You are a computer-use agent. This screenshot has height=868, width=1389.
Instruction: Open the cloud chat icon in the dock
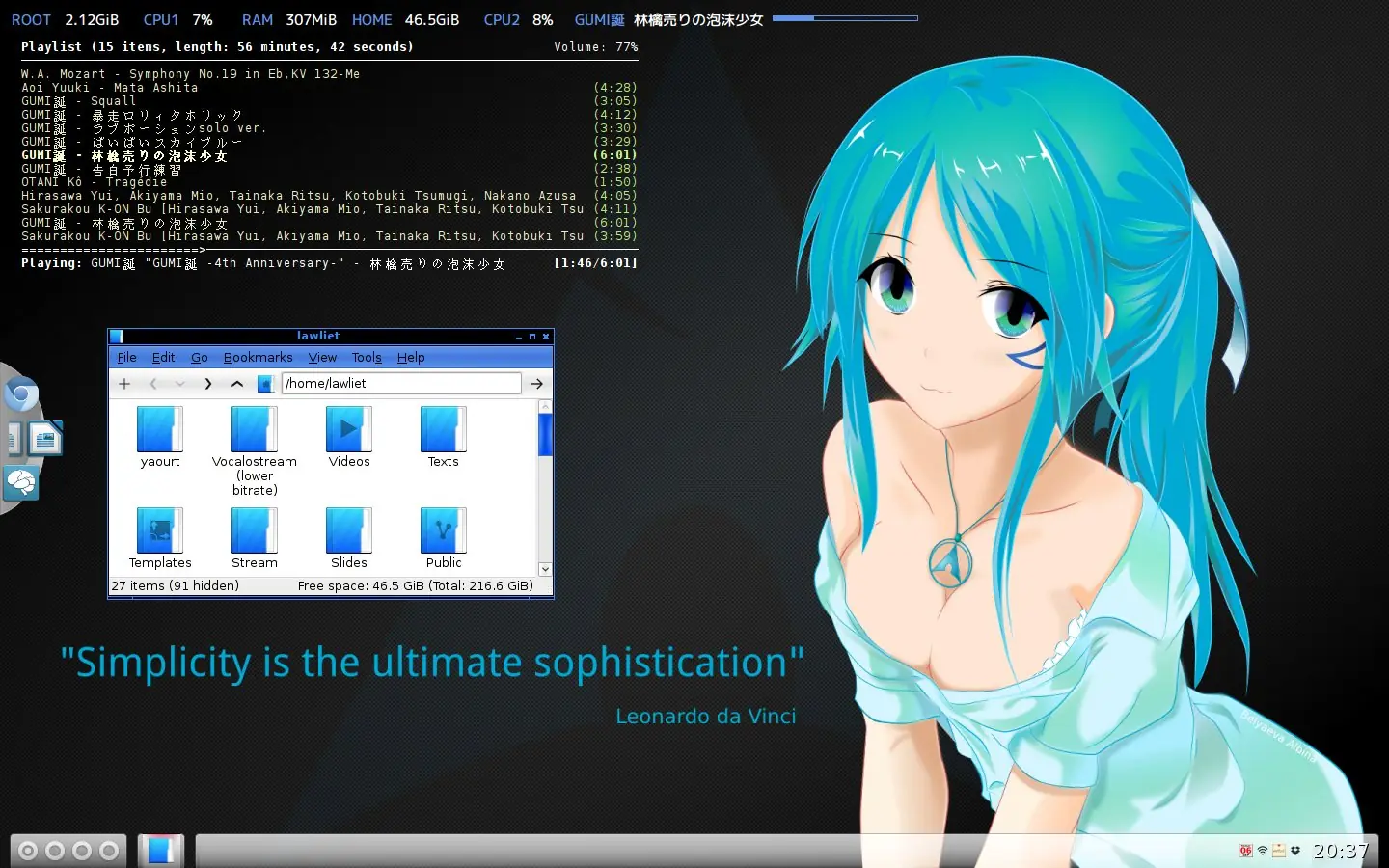click(21, 483)
